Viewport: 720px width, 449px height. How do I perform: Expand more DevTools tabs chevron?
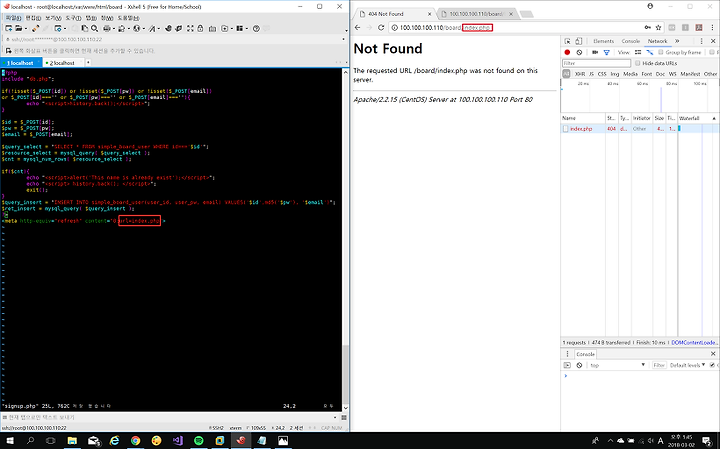click(x=677, y=41)
